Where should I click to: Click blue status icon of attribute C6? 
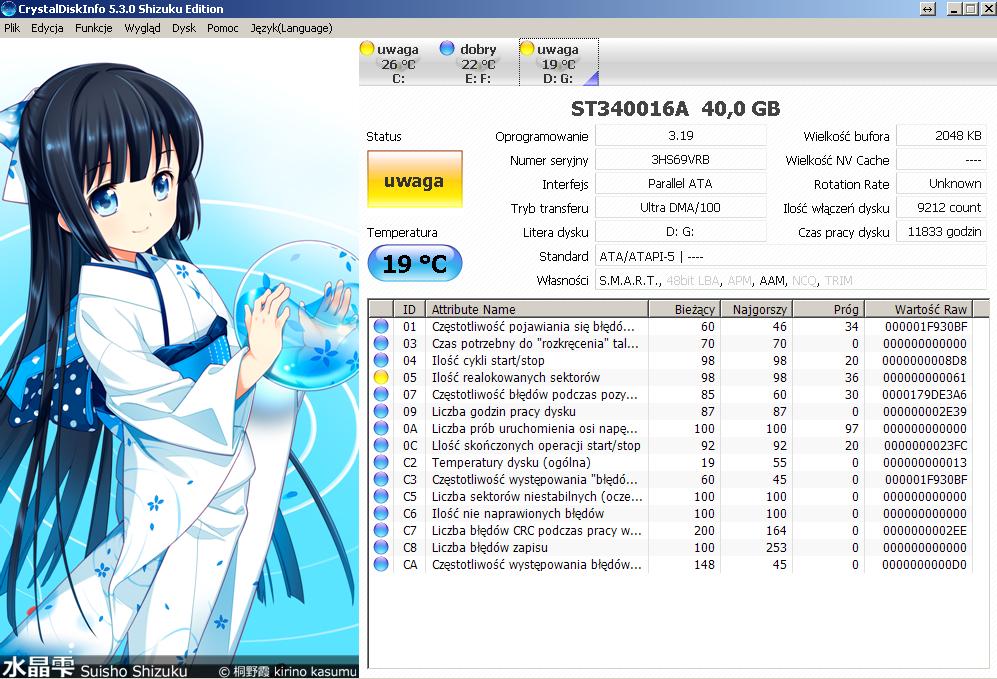(381, 514)
